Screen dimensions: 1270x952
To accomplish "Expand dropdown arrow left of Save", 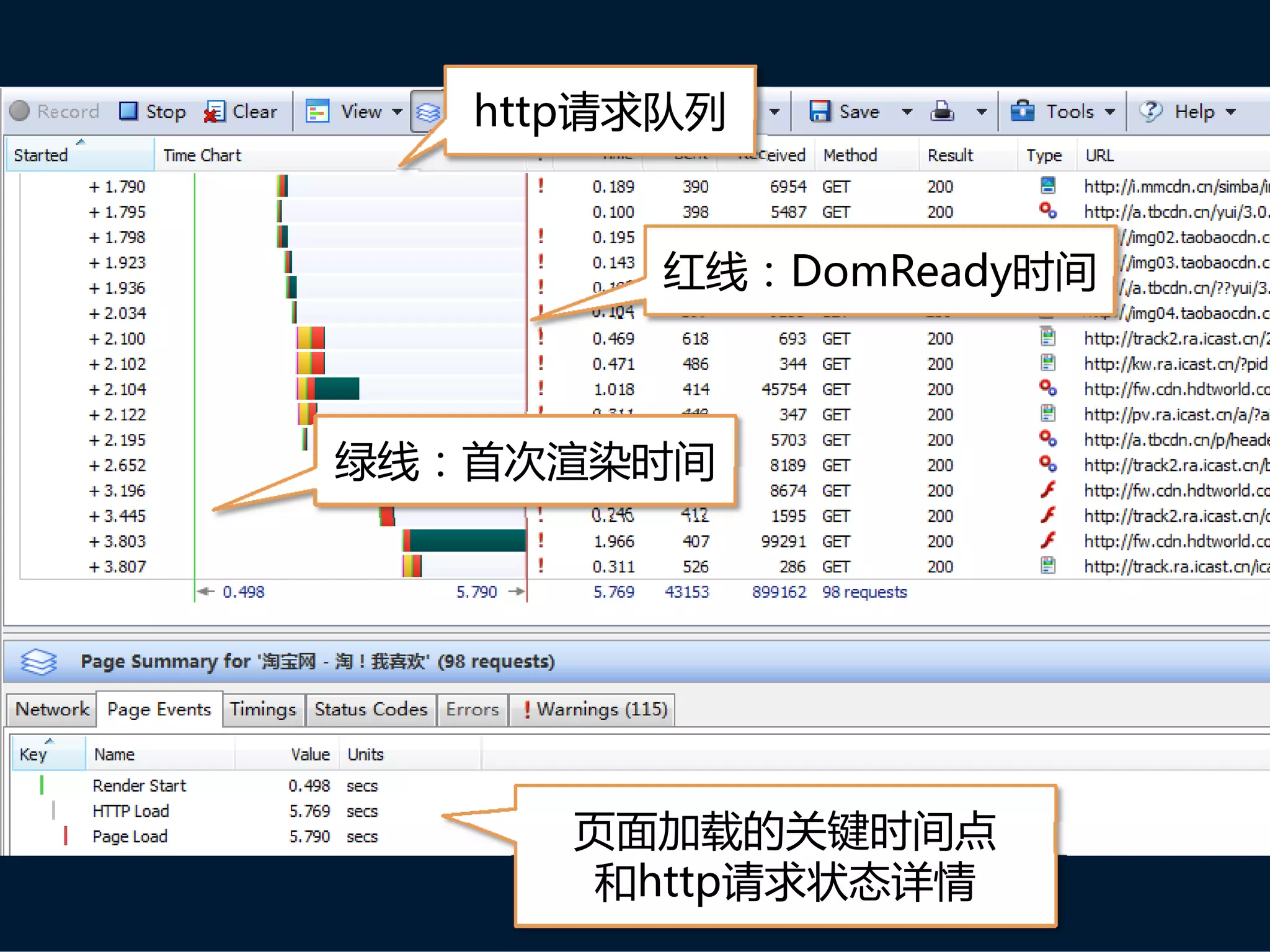I will (x=774, y=112).
